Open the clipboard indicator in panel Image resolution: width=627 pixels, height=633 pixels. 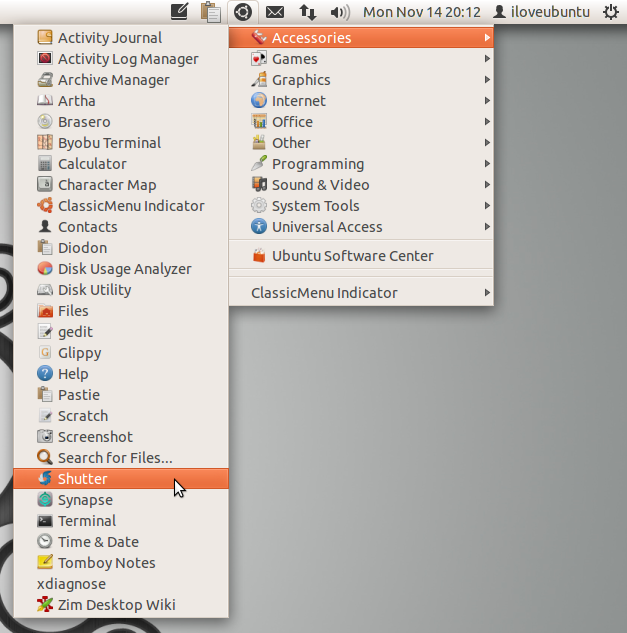(211, 12)
